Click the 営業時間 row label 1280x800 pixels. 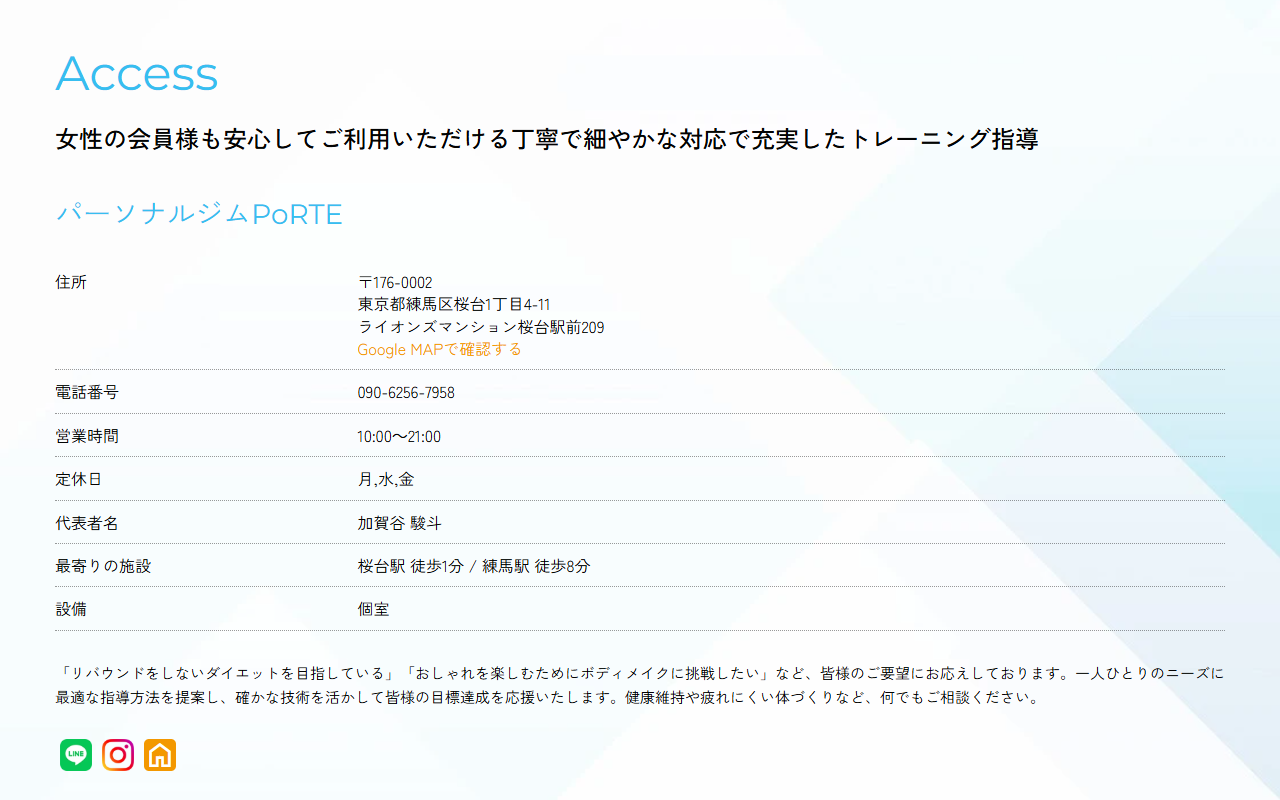[x=87, y=437]
